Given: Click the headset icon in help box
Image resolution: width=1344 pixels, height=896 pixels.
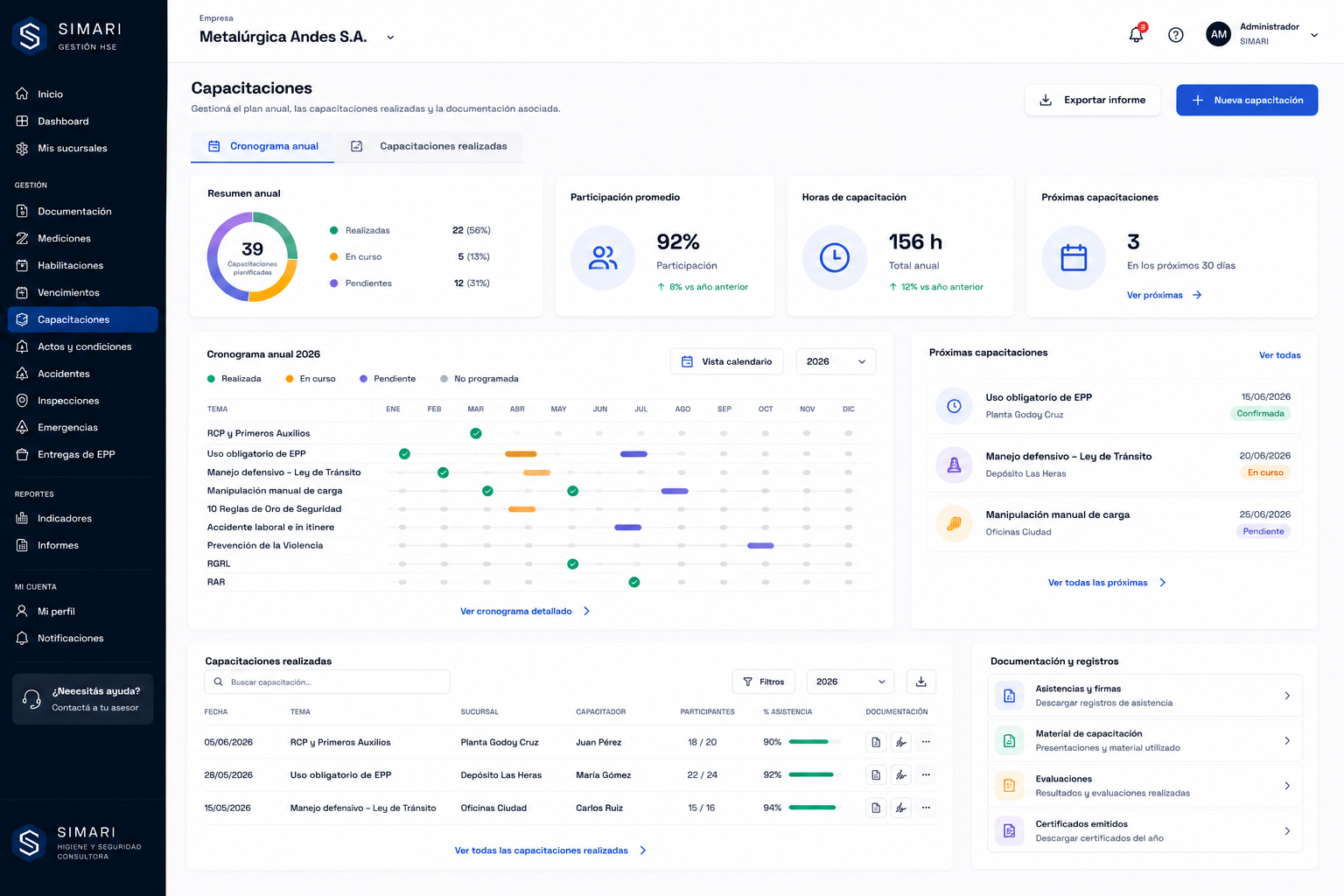Looking at the screenshot, I should (x=32, y=699).
